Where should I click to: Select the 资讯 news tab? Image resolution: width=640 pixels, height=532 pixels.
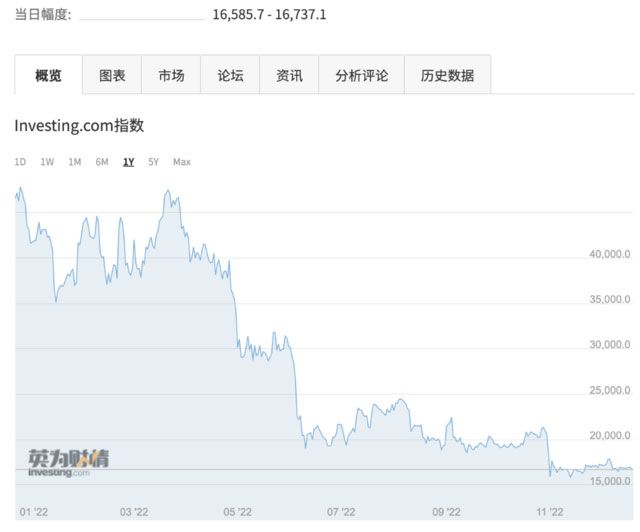(289, 75)
